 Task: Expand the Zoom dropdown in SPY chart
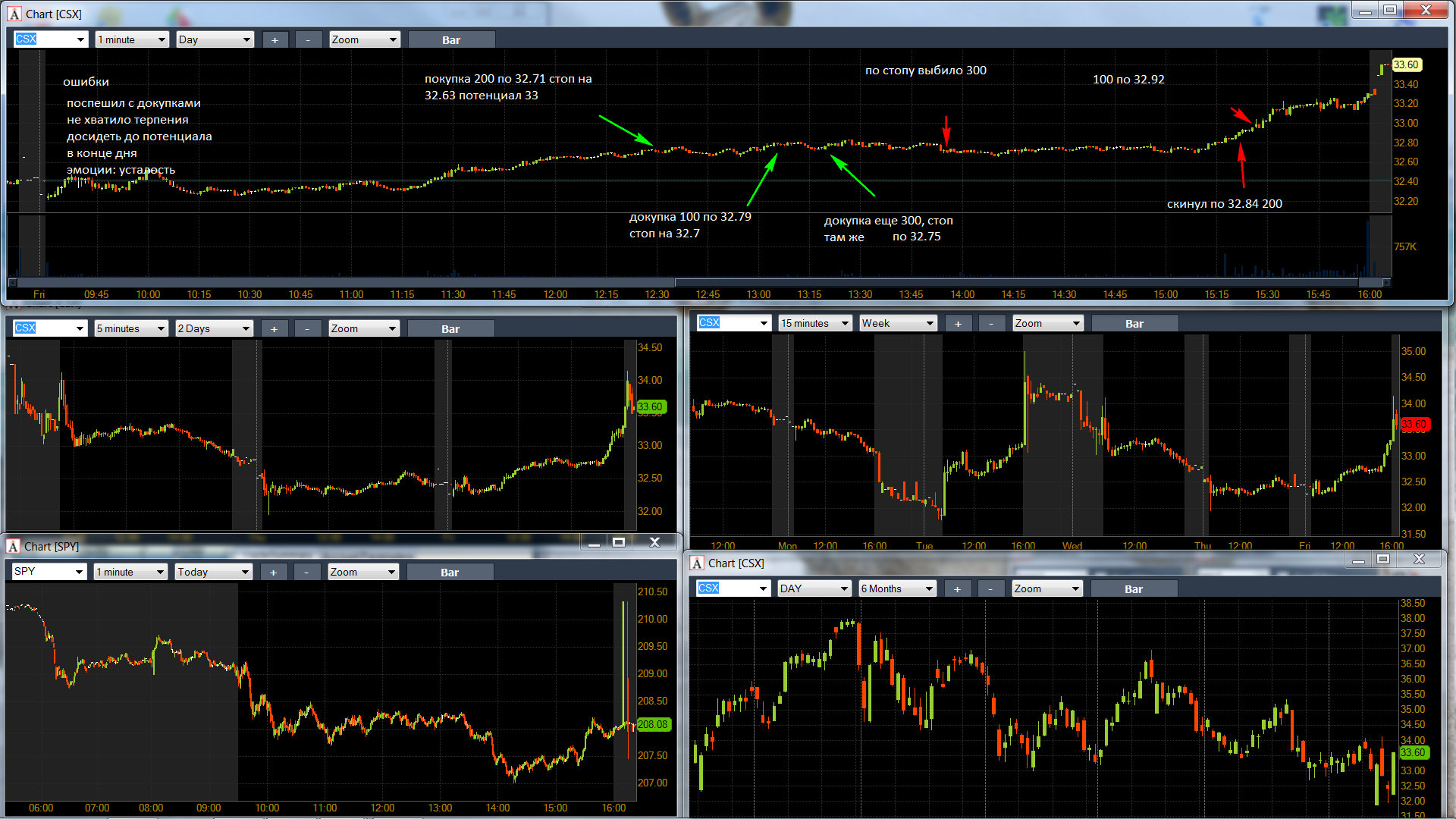[x=363, y=573]
